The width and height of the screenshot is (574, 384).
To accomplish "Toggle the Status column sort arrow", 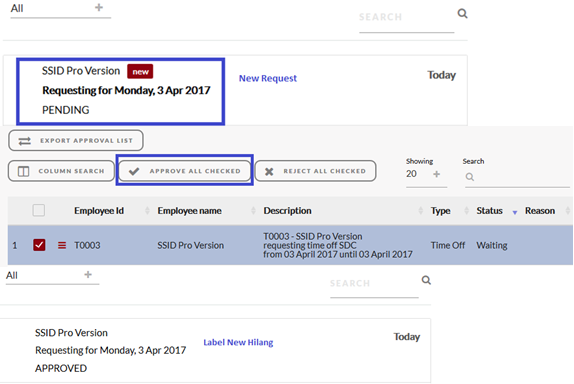I will (x=515, y=212).
